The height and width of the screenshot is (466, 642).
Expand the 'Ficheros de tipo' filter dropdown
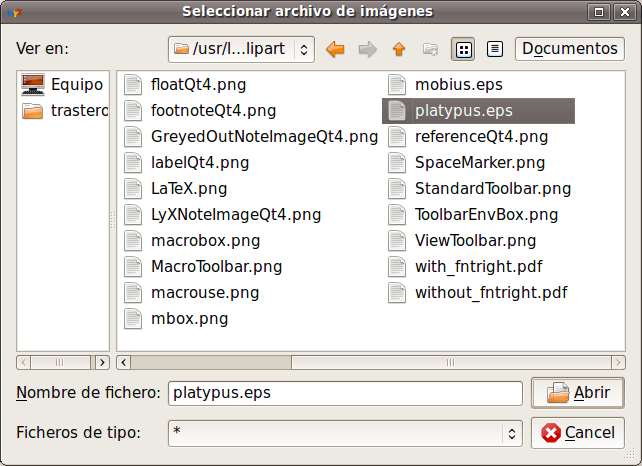(x=345, y=433)
